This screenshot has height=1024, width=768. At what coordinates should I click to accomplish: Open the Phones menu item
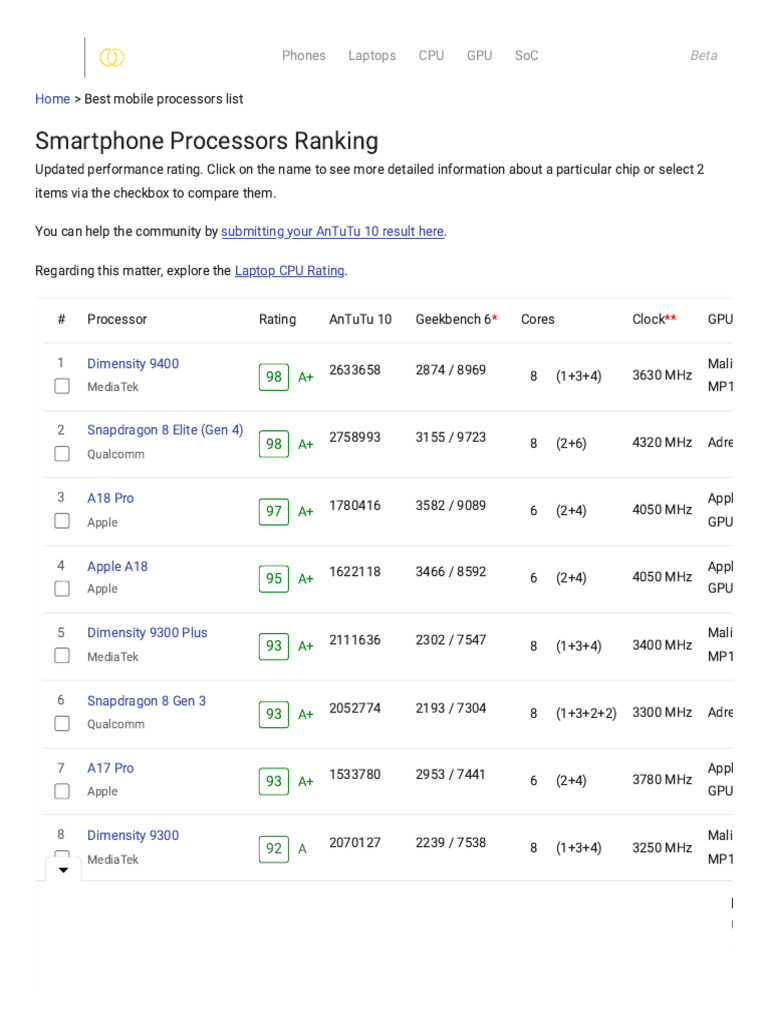(x=304, y=56)
